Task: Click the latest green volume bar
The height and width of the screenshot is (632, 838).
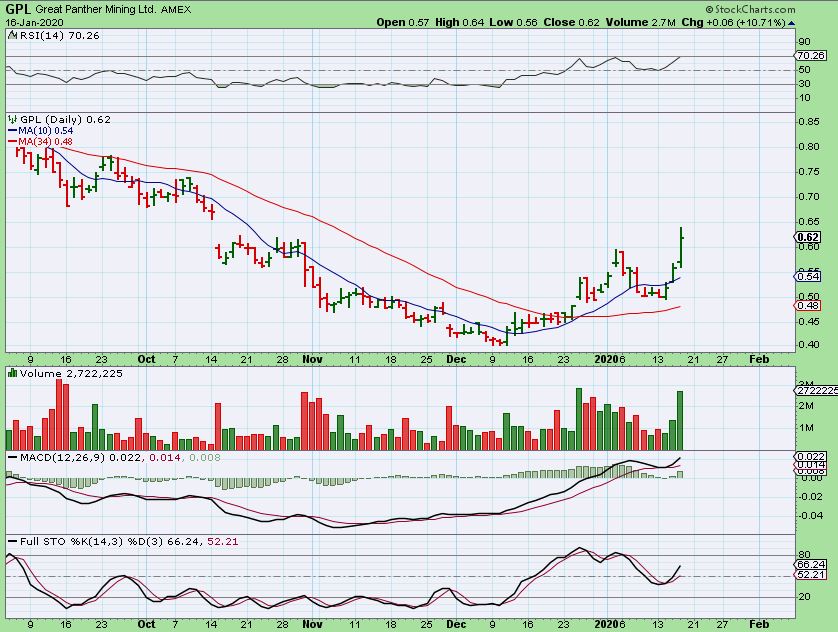Action: click(x=680, y=420)
